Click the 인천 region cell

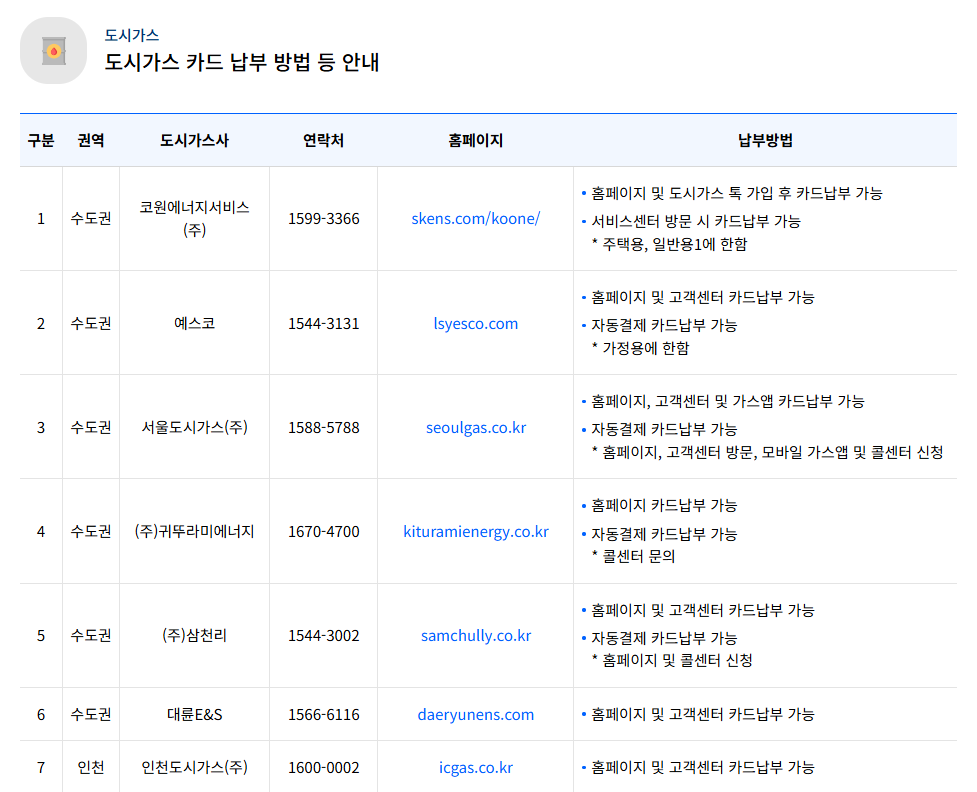coord(91,768)
